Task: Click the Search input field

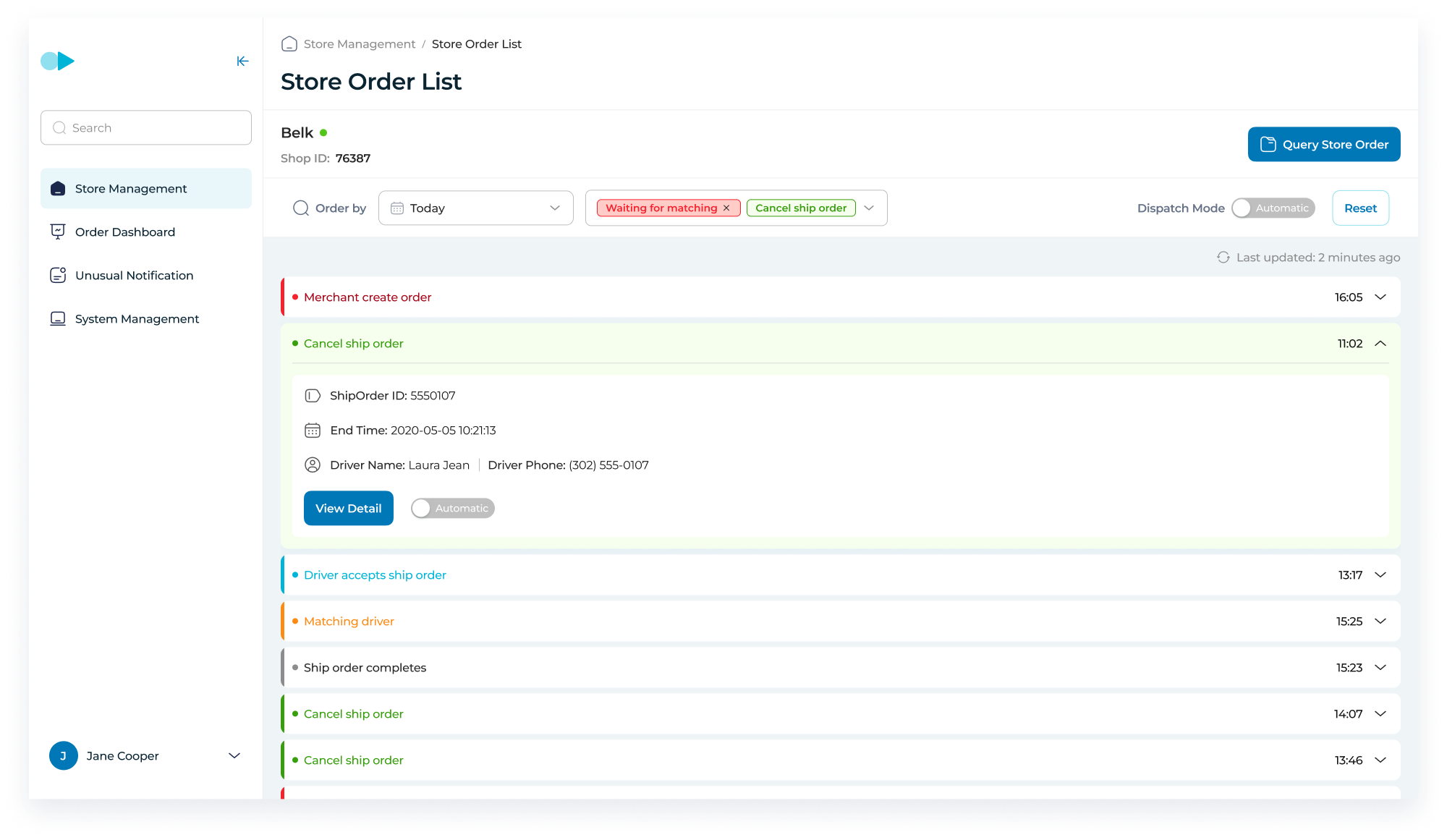Action: tap(146, 128)
